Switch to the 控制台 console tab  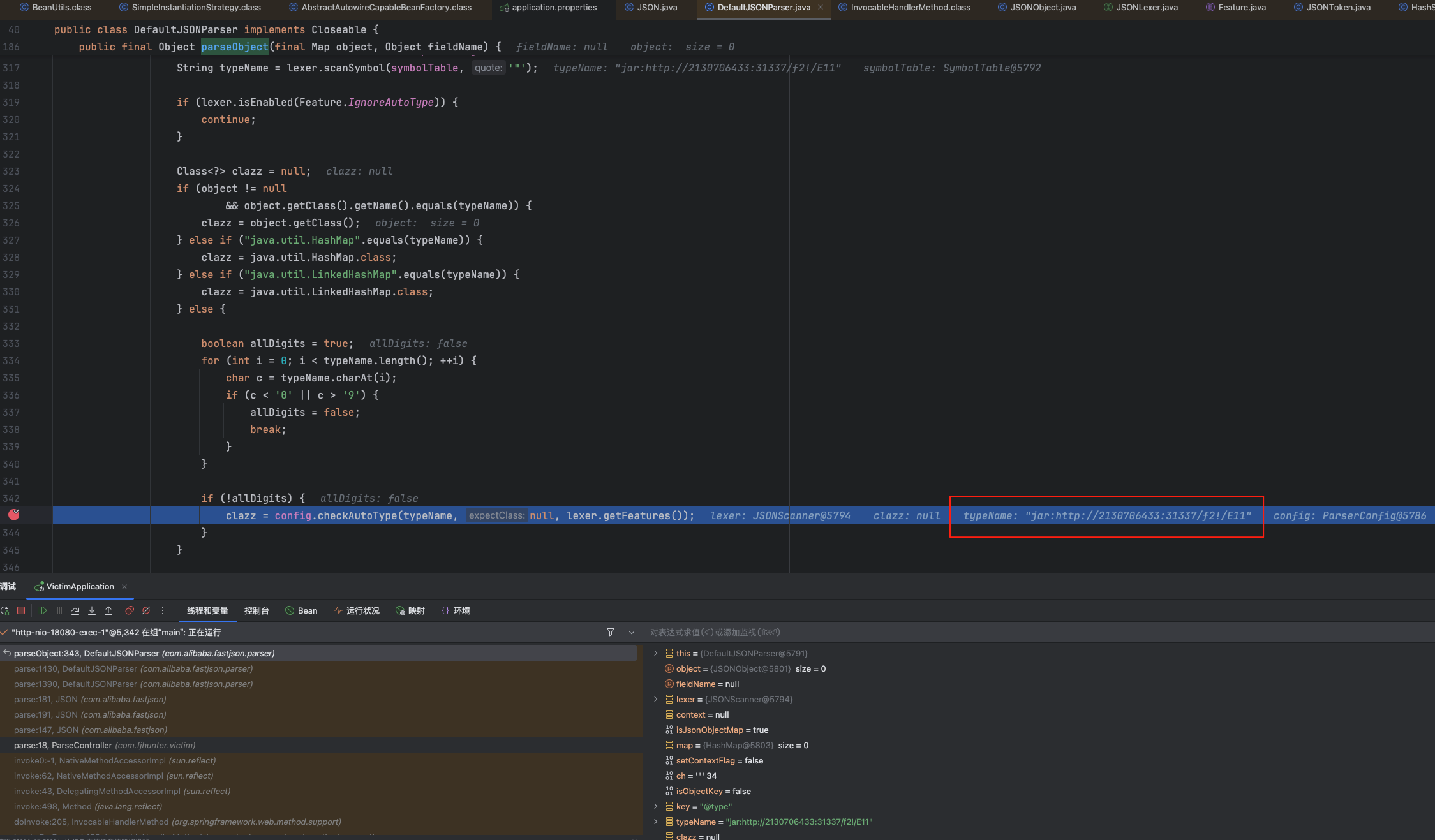point(257,610)
